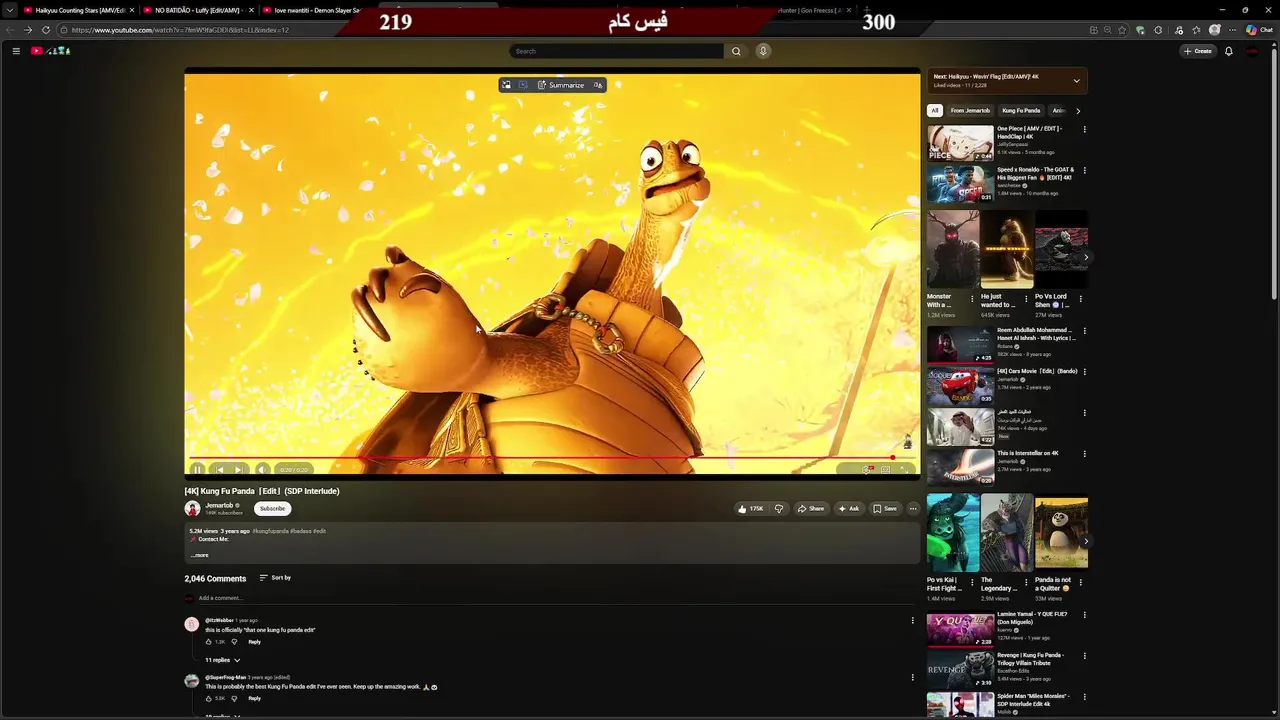1280x720 pixels.
Task: Subscribe to Jemartob channel
Action: click(272, 509)
